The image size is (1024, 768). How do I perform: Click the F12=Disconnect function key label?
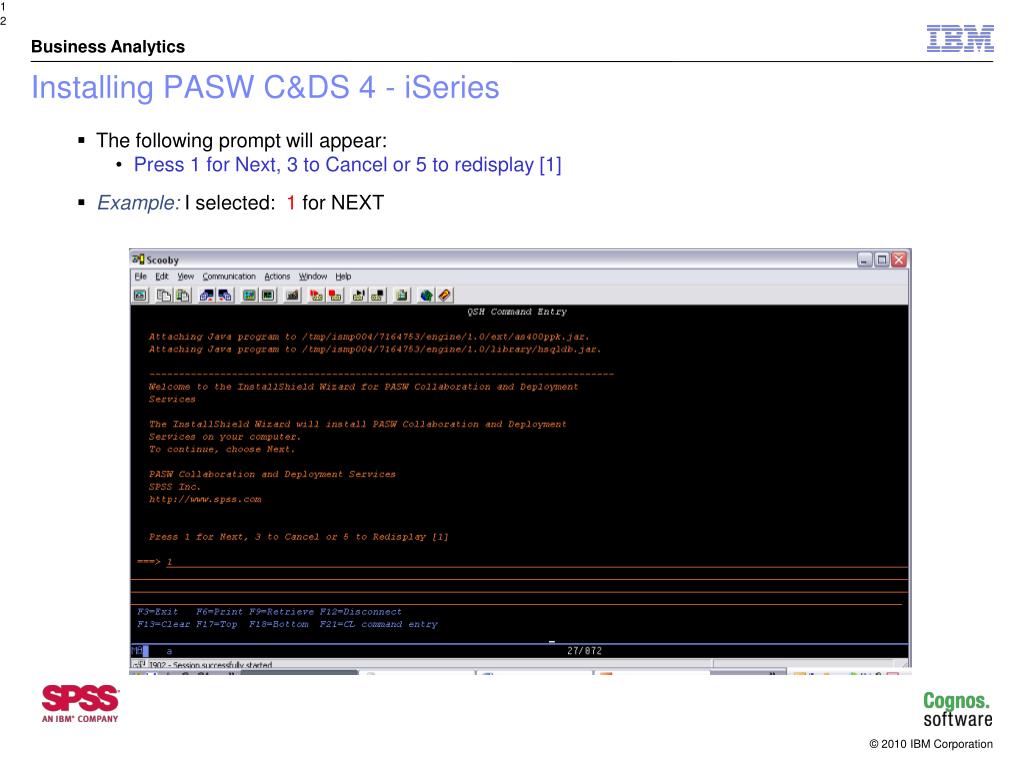(x=360, y=612)
